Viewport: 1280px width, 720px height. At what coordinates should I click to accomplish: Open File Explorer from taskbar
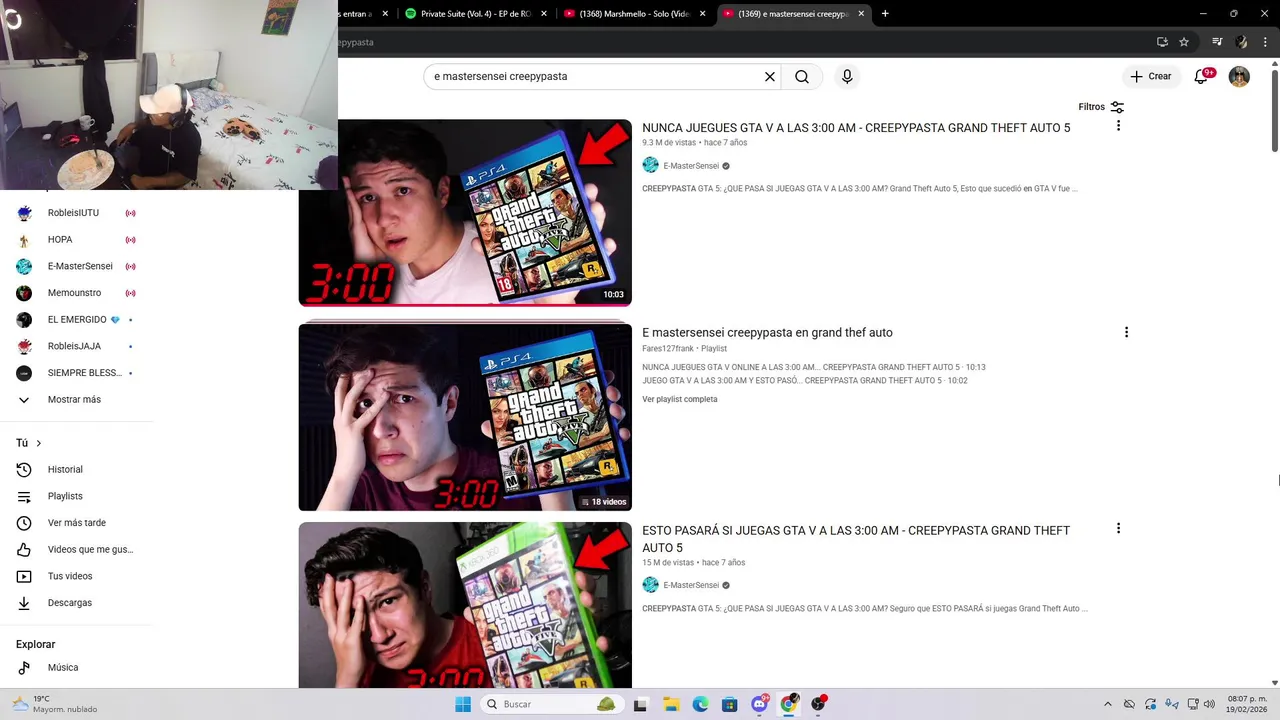click(x=670, y=704)
